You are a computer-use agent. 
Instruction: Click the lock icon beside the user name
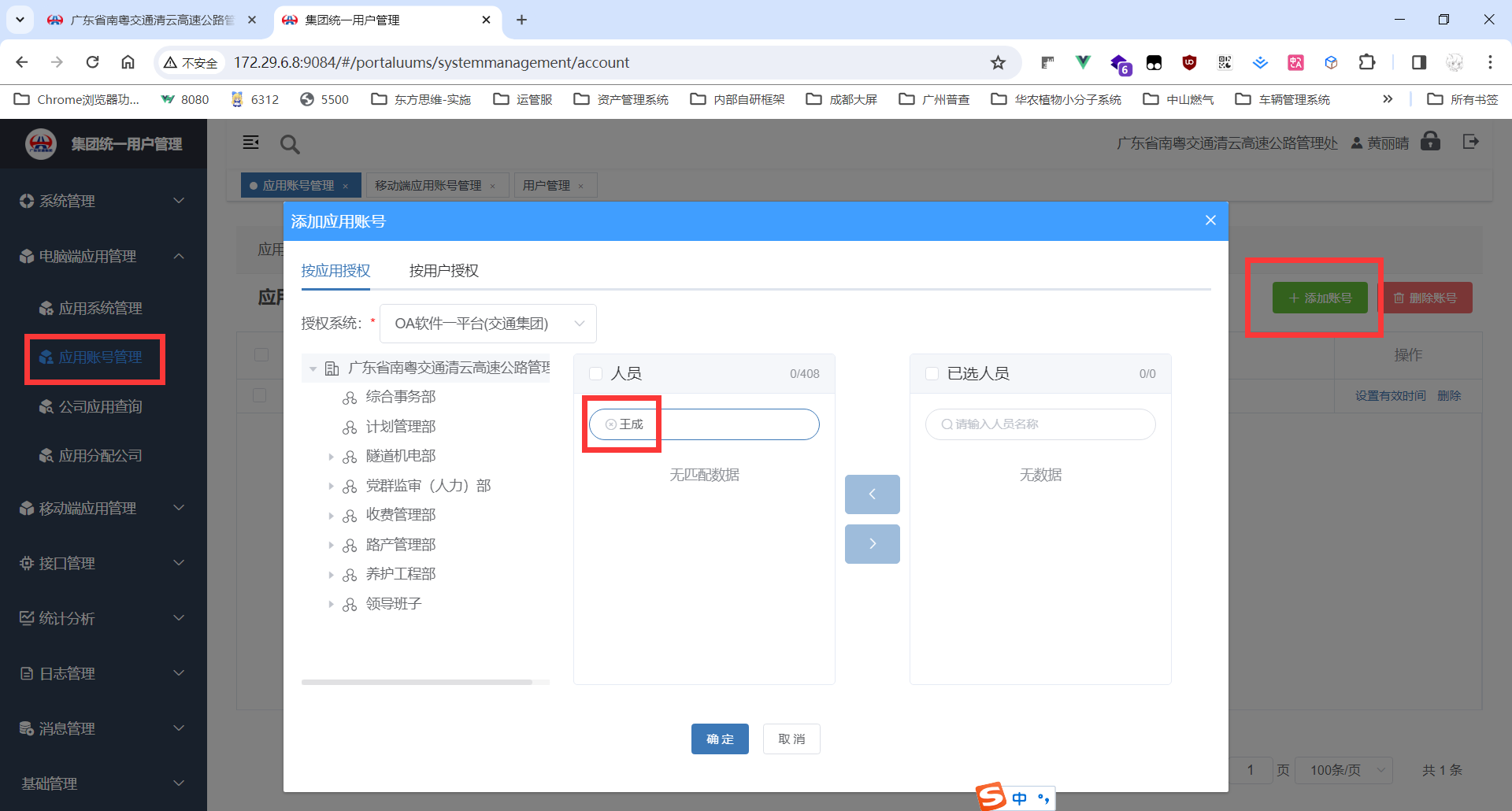click(1430, 142)
